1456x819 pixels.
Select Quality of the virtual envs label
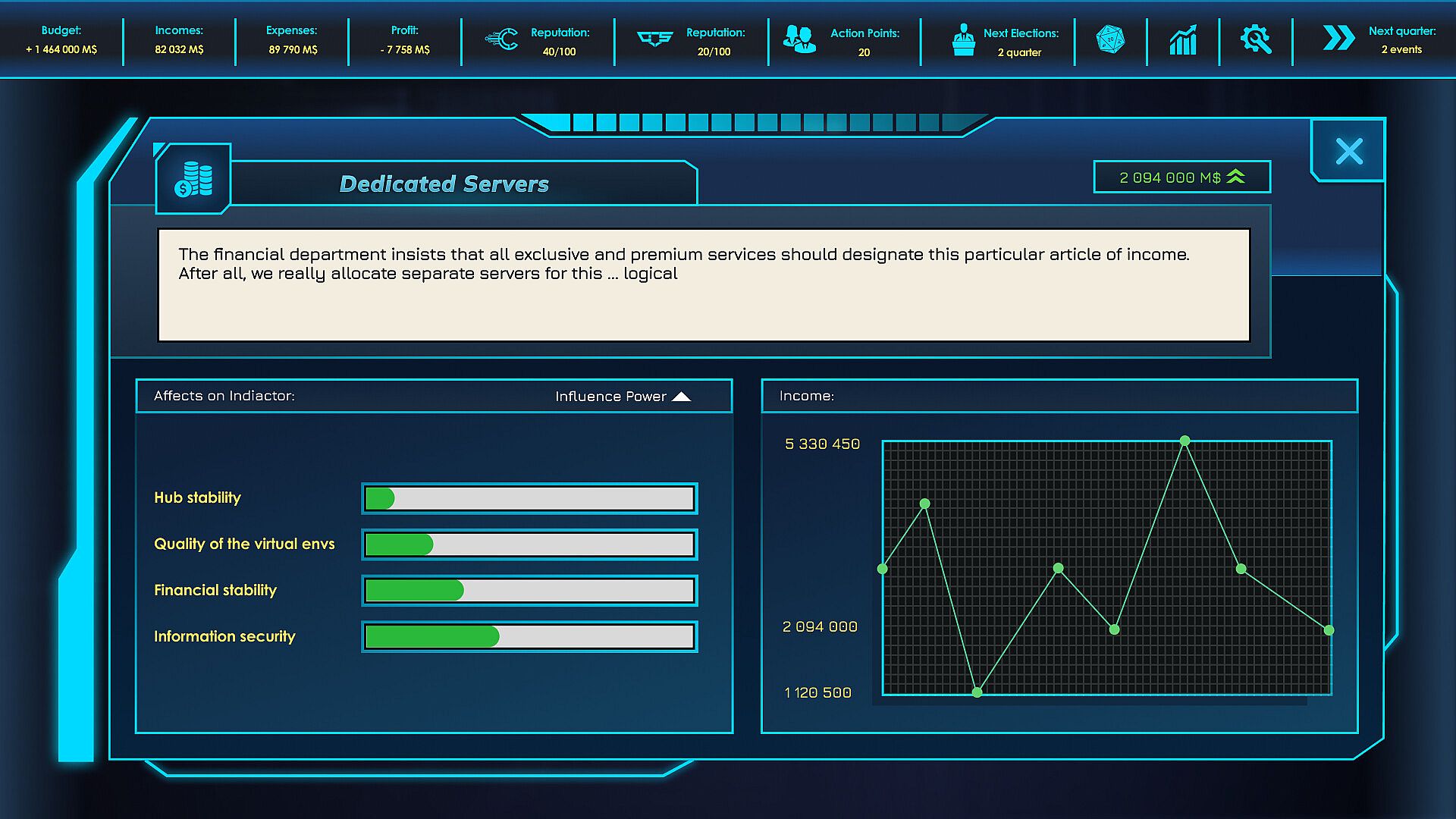coord(244,544)
